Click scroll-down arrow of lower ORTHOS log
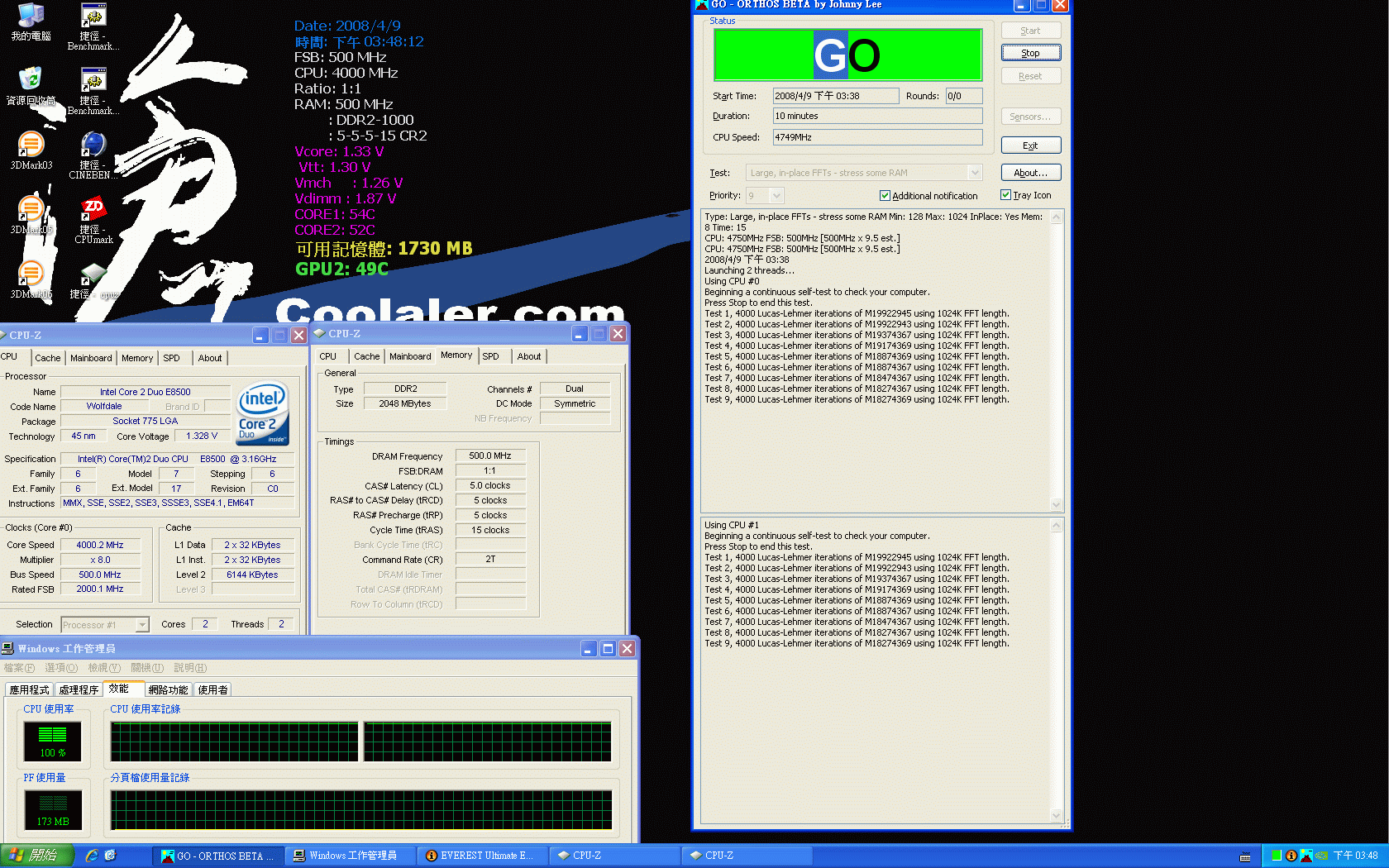The width and height of the screenshot is (1389, 868). click(x=1056, y=815)
